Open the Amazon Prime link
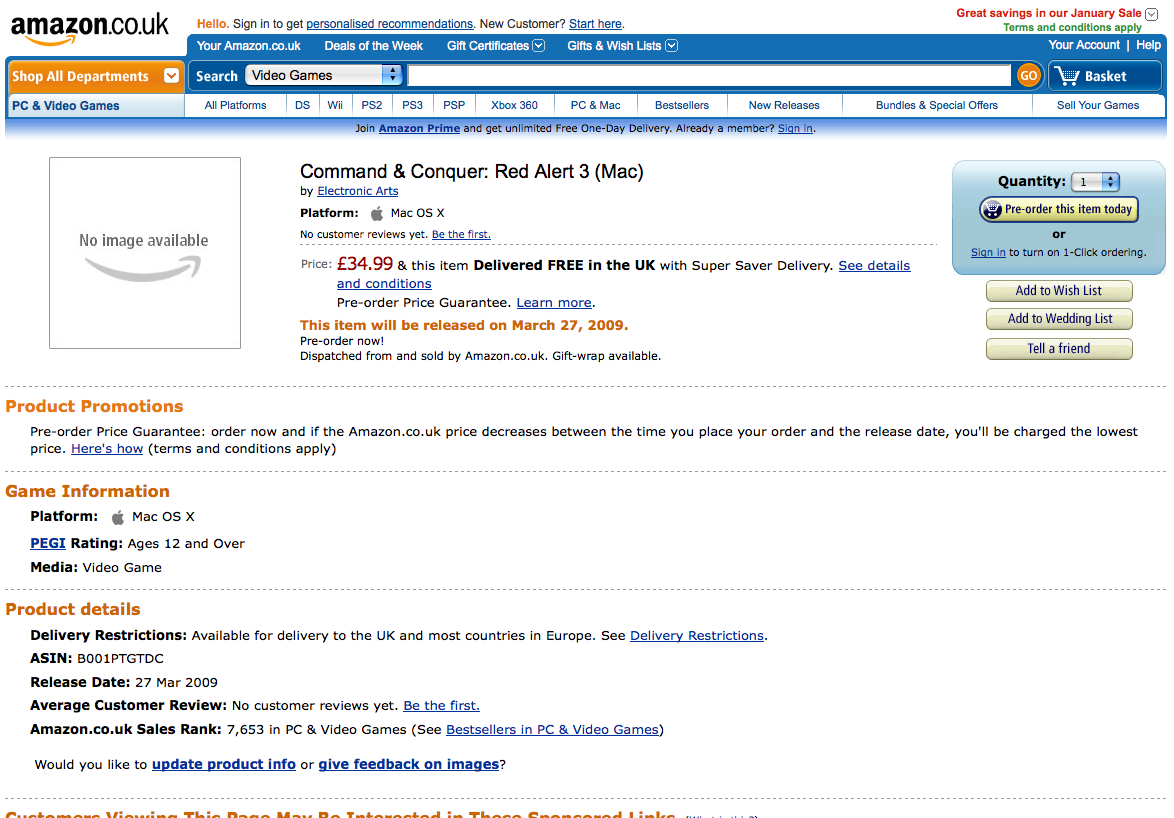1174x818 pixels. 419,128
